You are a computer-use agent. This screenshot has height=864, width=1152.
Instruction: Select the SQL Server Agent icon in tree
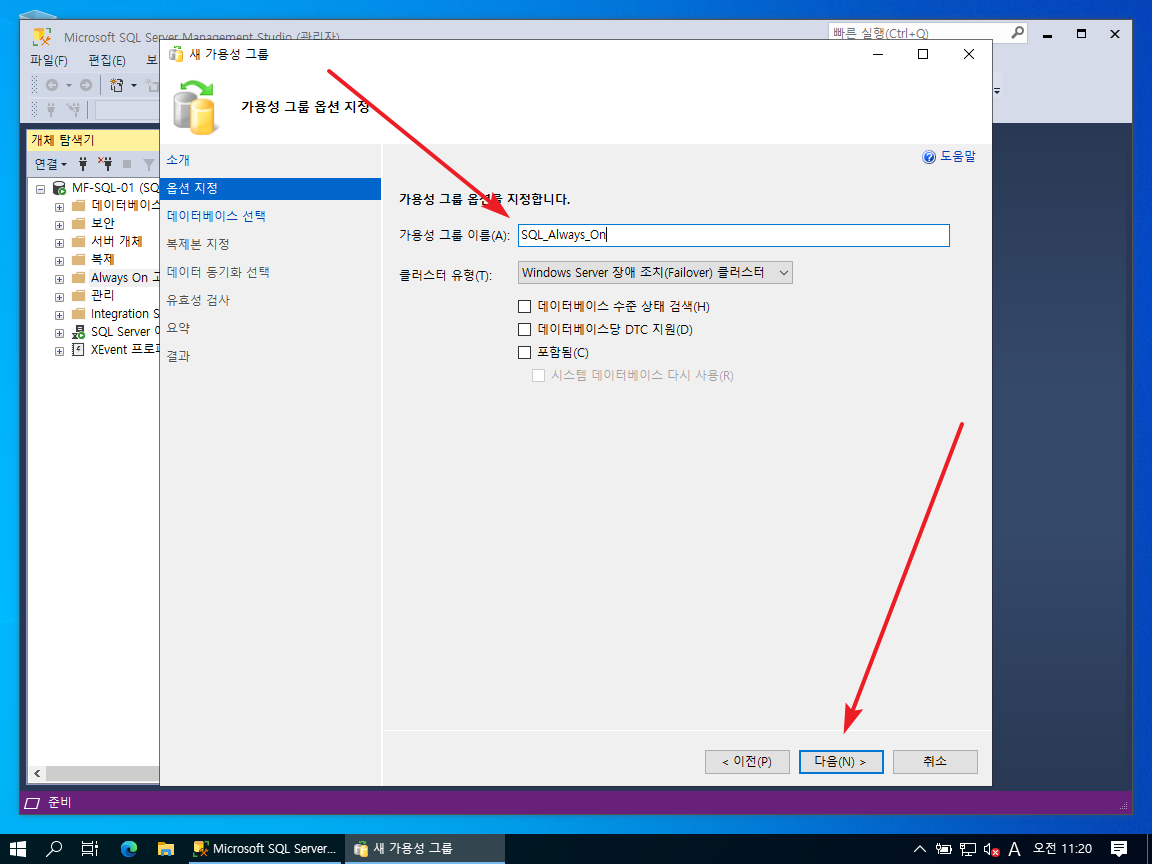78,332
